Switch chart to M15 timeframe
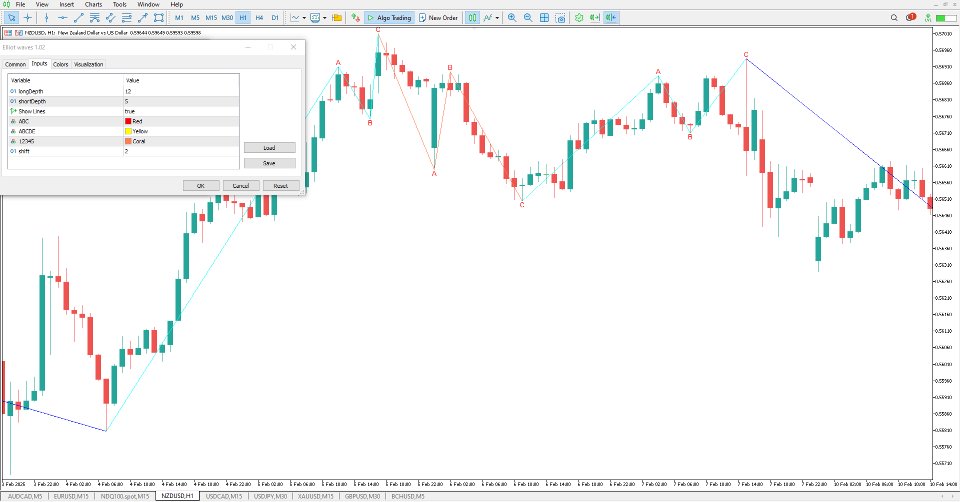960x502 pixels. click(211, 18)
